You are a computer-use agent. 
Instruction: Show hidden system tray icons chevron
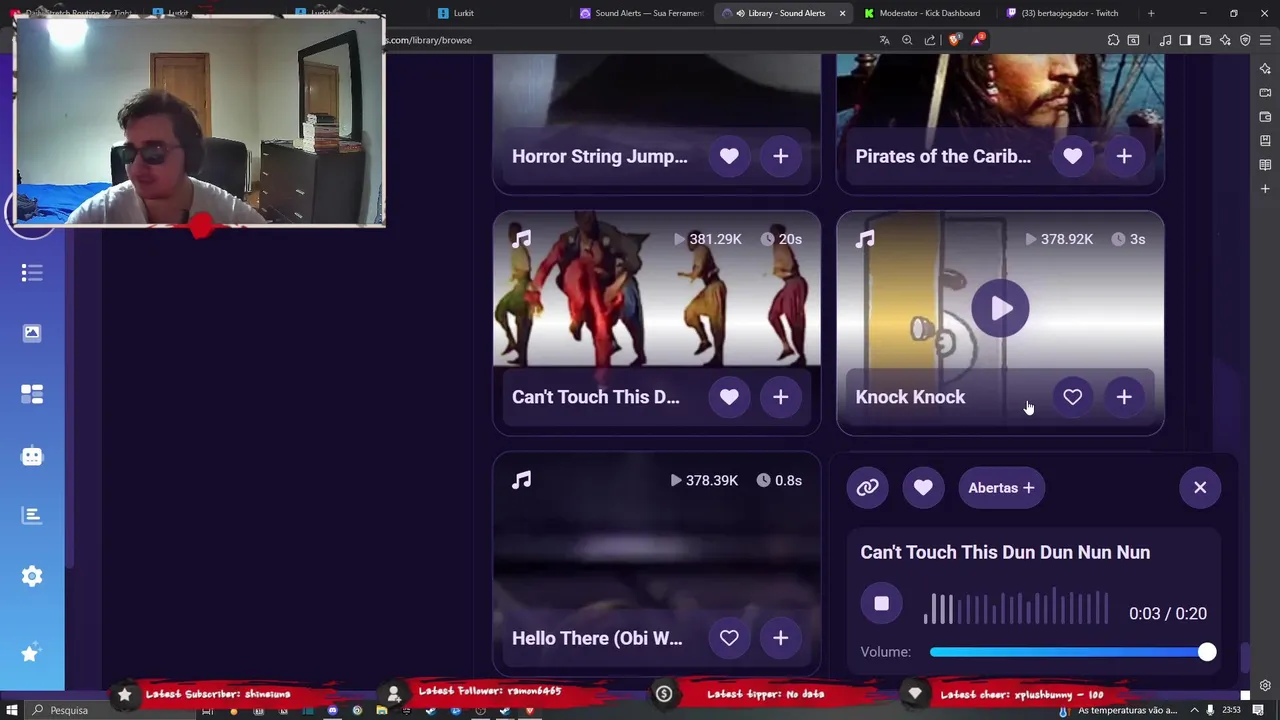pos(1193,710)
